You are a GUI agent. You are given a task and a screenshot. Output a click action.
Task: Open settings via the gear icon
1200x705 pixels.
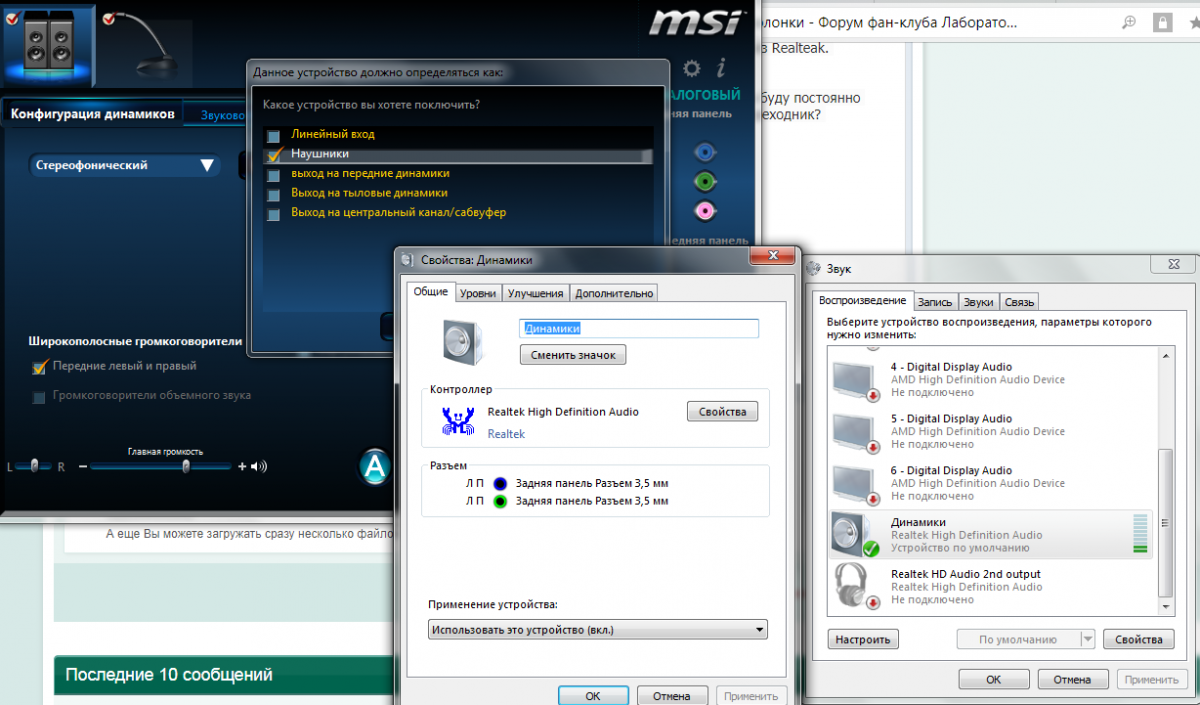coord(691,68)
